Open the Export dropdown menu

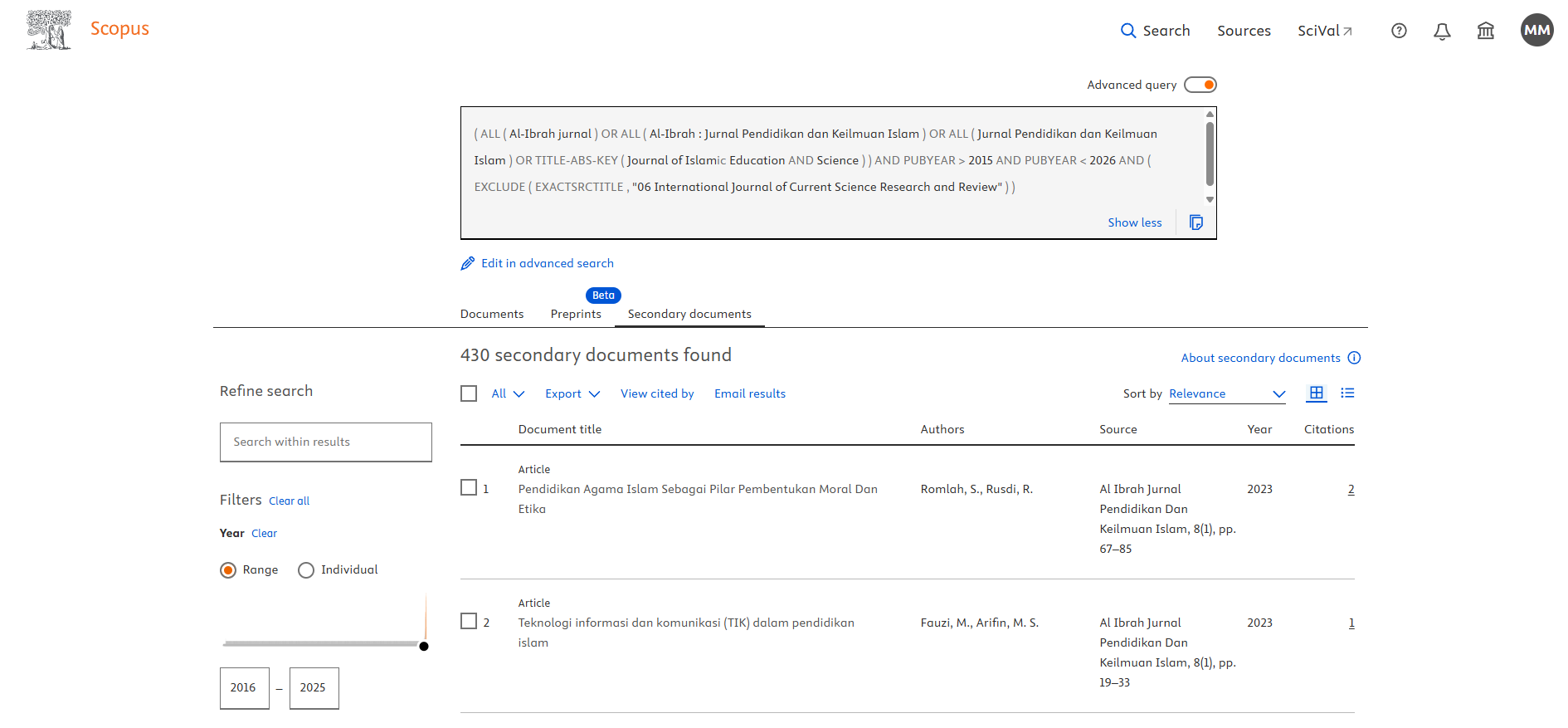click(572, 393)
